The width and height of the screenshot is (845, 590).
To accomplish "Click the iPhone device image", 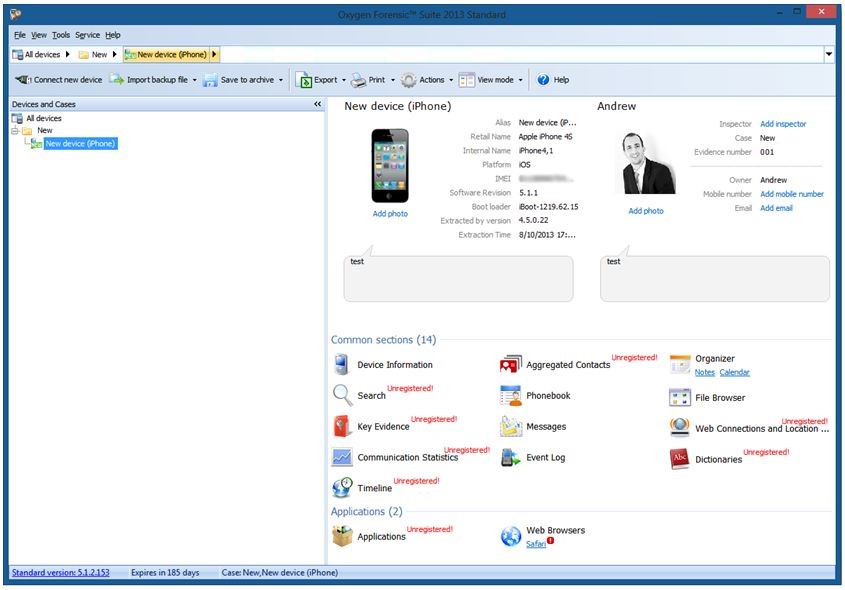I will pos(390,165).
